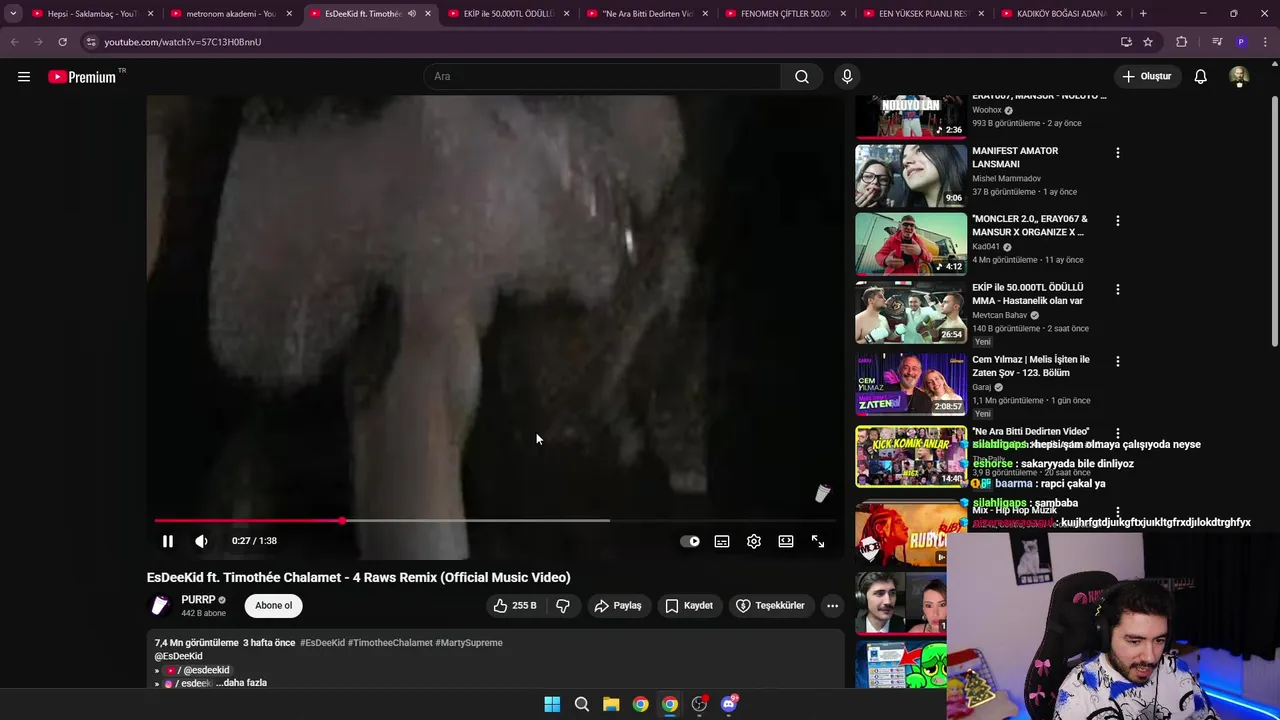Click the search magnifier button

[x=802, y=76]
